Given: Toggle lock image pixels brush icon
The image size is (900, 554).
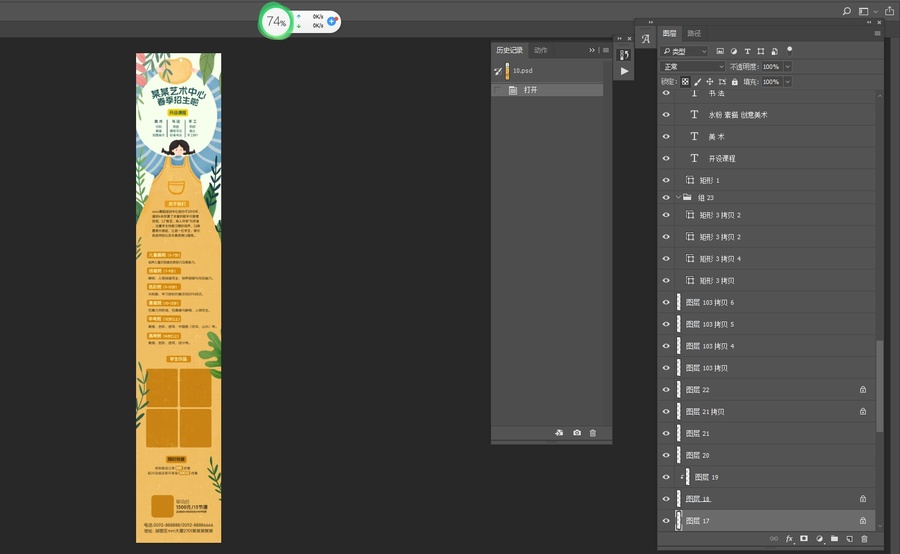Looking at the screenshot, I should click(697, 82).
